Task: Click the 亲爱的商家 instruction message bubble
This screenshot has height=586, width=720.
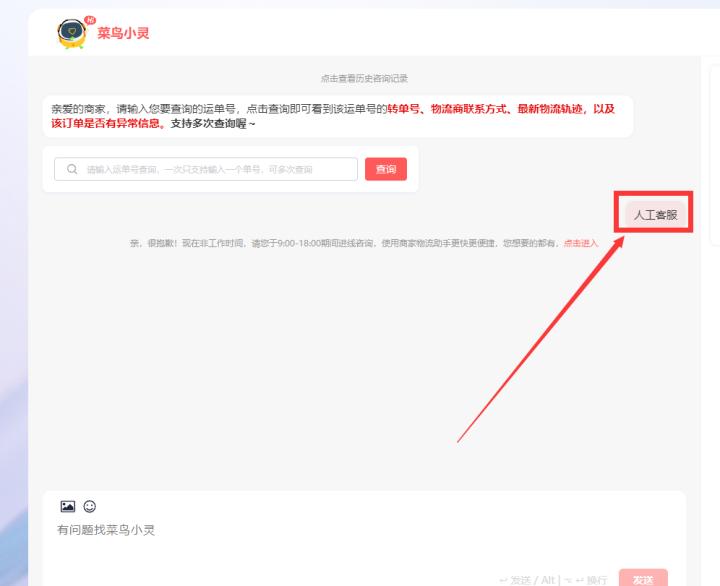Action: tap(338, 116)
